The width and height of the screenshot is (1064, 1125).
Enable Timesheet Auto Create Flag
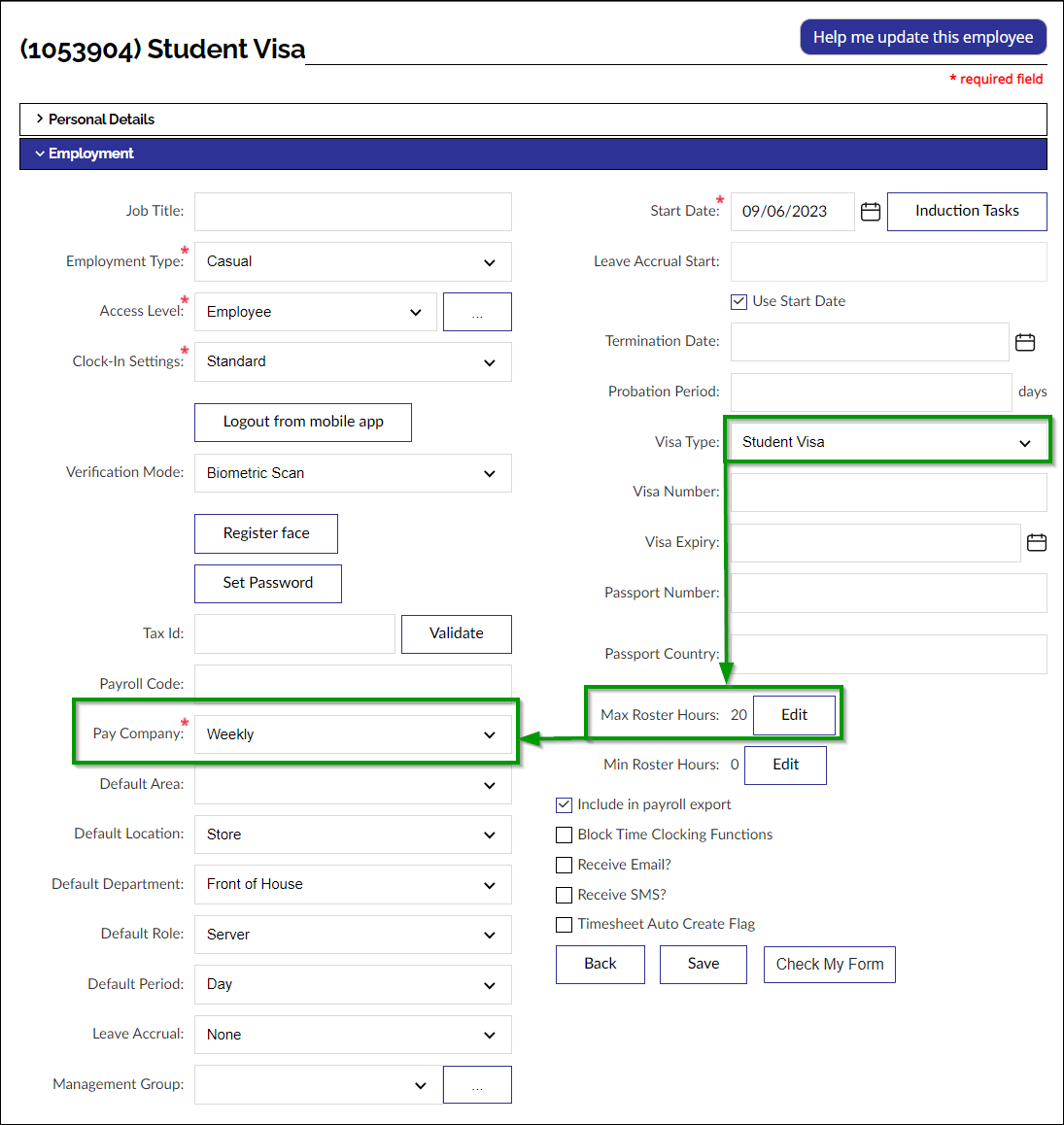(565, 925)
